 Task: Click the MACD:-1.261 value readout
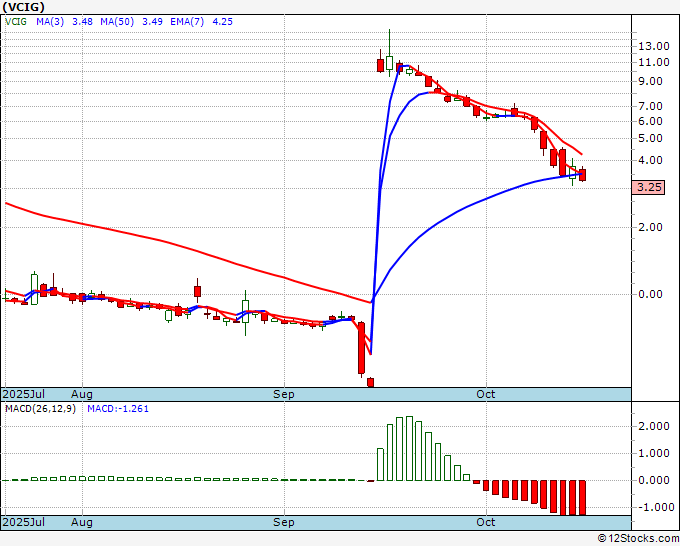click(x=118, y=409)
